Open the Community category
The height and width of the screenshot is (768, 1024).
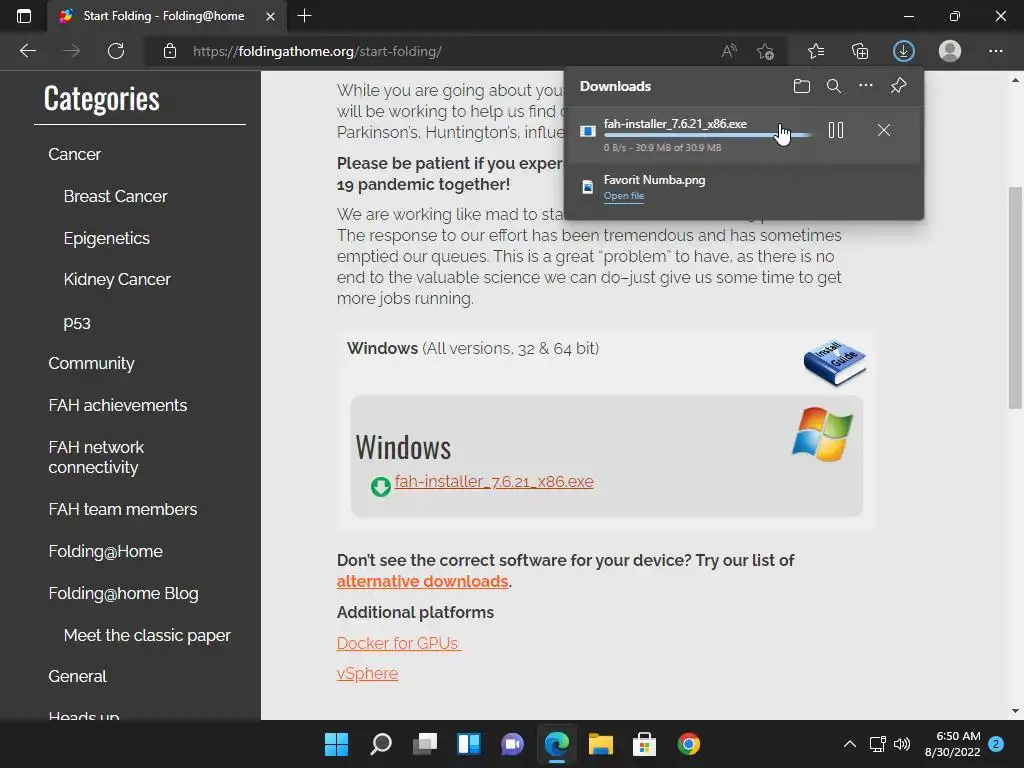coord(91,363)
